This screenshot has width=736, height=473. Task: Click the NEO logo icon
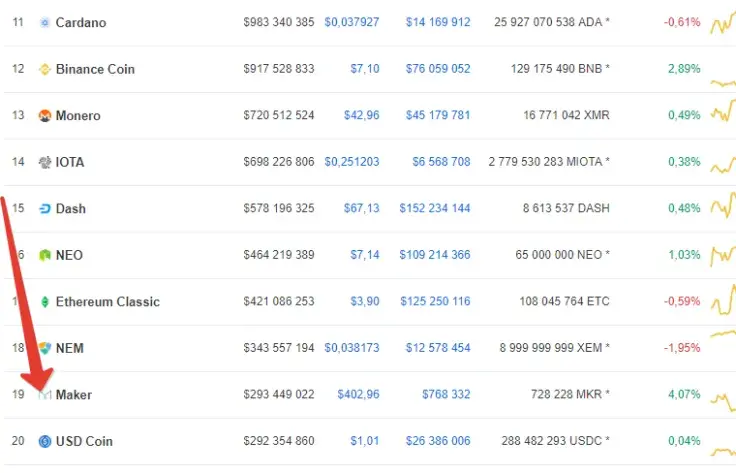pyautogui.click(x=45, y=255)
